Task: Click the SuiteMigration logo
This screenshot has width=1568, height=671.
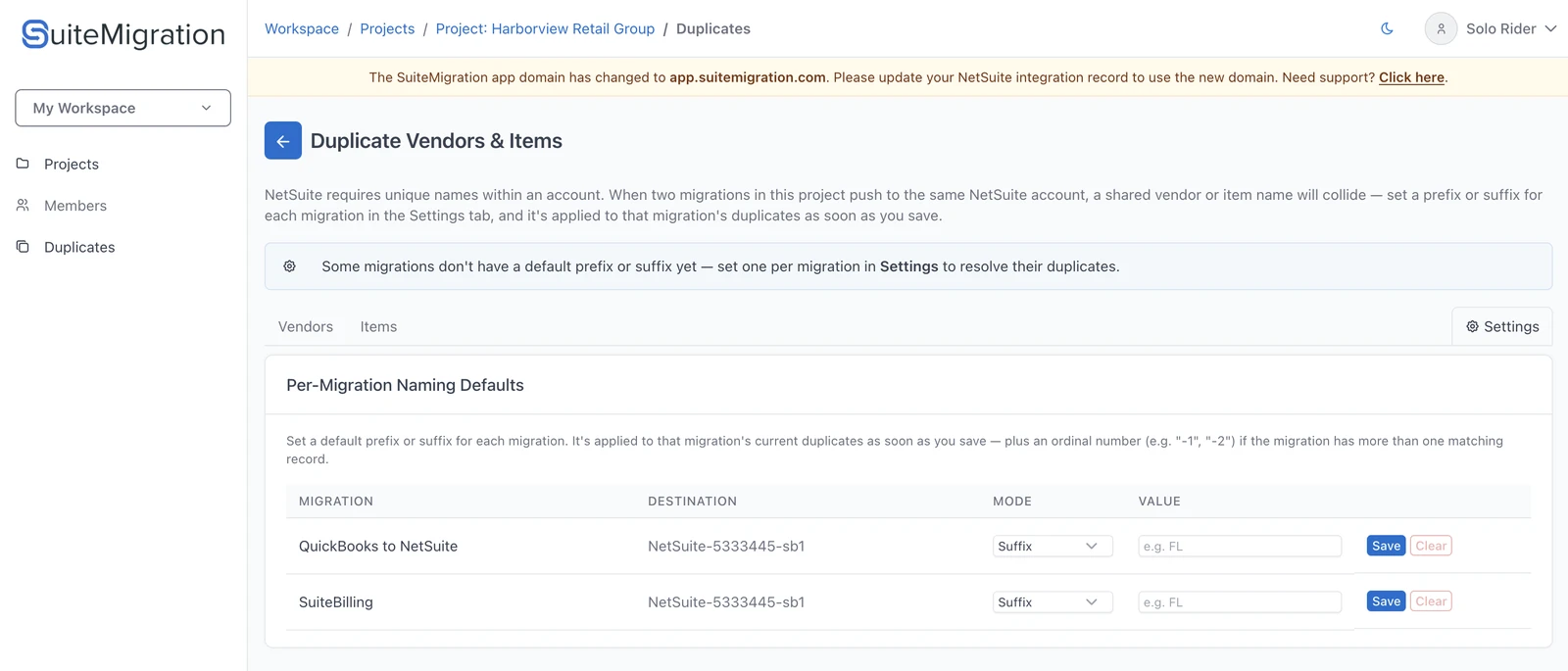Action: coord(123,34)
